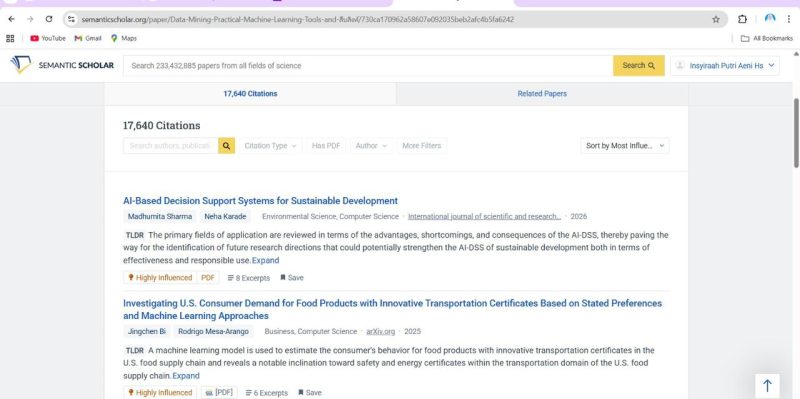Click the browser forward arrow

click(30, 19)
